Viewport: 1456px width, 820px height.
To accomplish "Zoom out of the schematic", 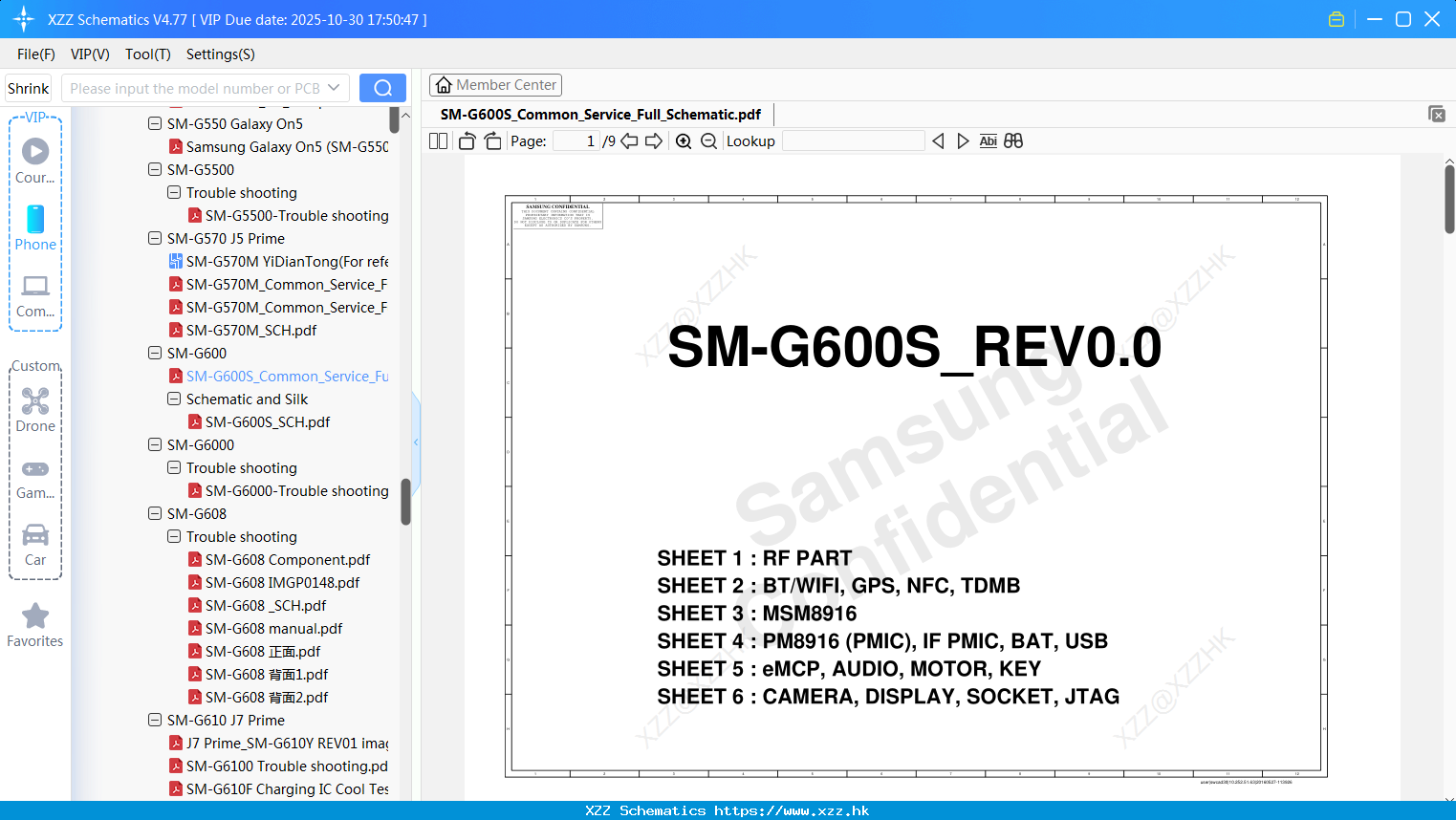I will point(708,140).
